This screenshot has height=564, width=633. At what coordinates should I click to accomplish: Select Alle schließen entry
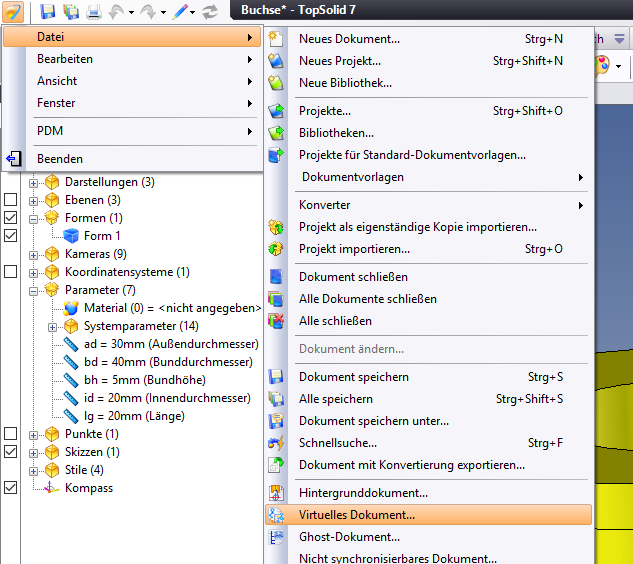click(429, 321)
